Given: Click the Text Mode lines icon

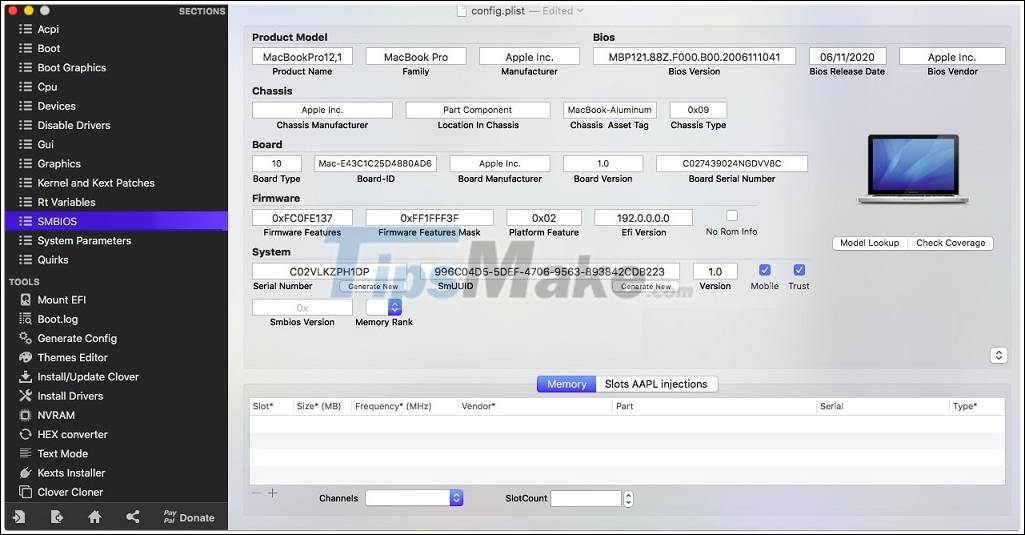Looking at the screenshot, I should (x=25, y=453).
